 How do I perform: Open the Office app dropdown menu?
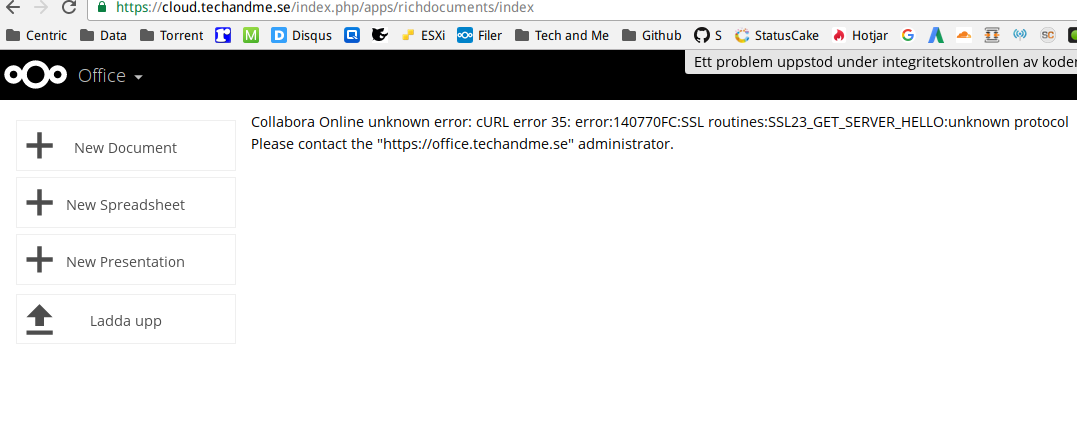tap(111, 76)
